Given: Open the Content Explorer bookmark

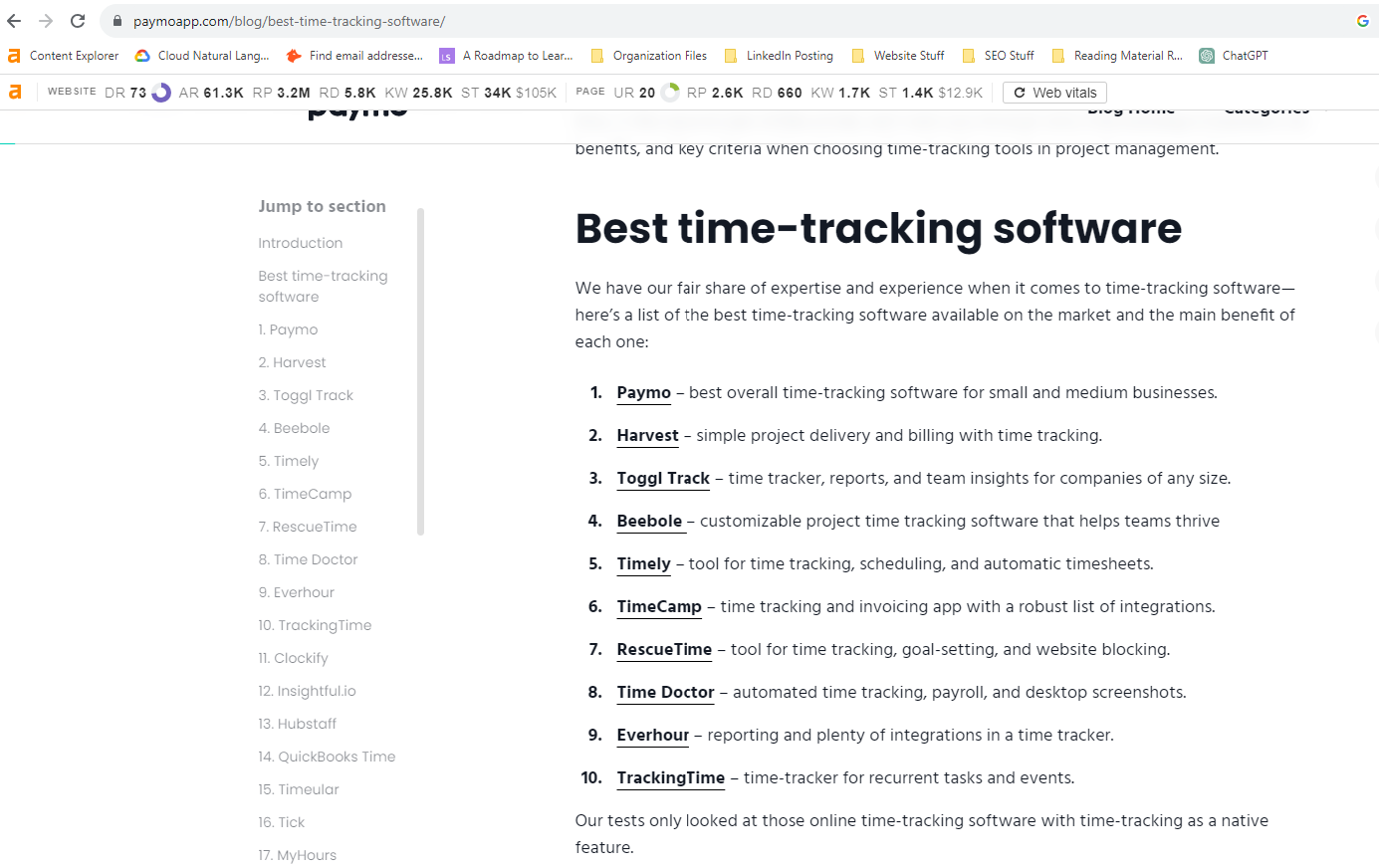Looking at the screenshot, I should point(63,56).
